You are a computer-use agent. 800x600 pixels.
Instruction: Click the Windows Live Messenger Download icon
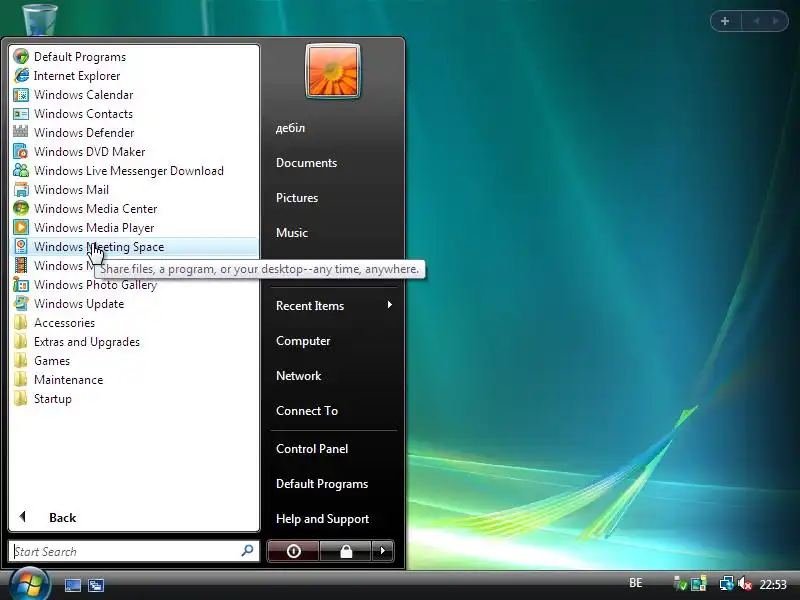[21, 170]
